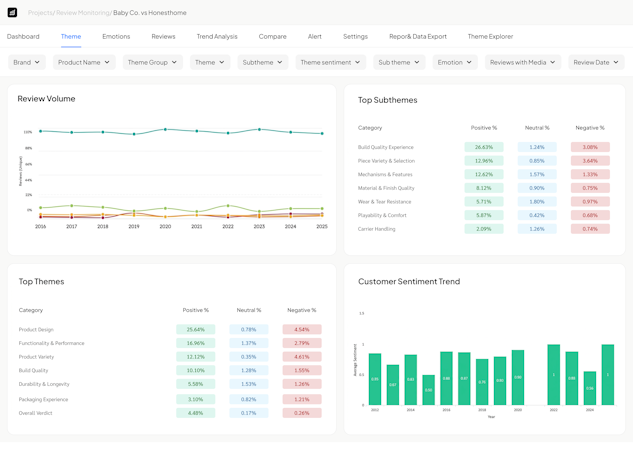Select Baby Co. vs Honesthome breadcrumb
Viewport: 633px width, 450px height.
[x=150, y=13]
